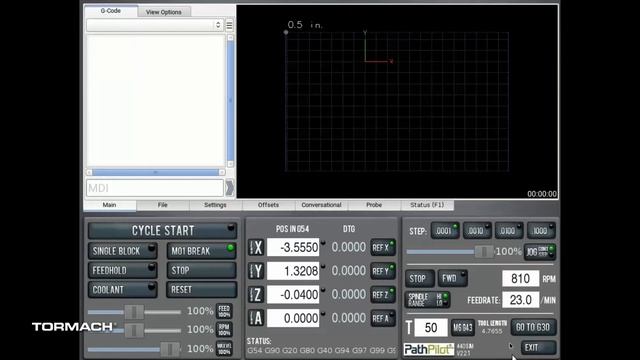
Task: Toggle Jog continuous/step mode
Action: pos(540,252)
